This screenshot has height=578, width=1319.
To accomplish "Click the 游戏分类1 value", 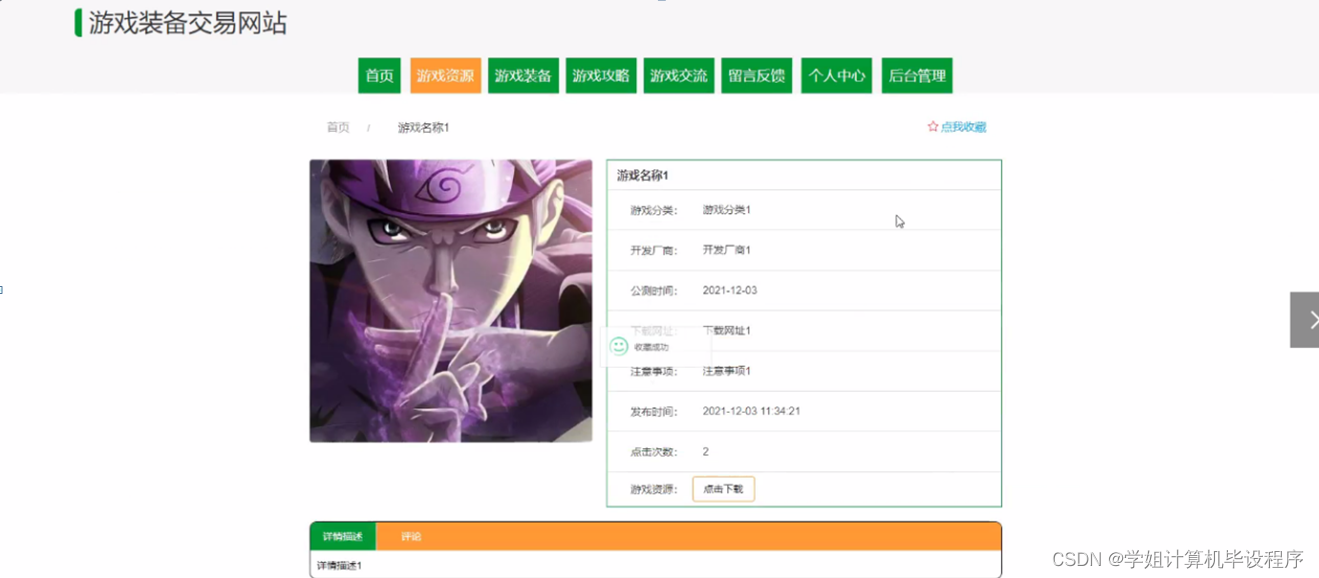I will point(726,210).
